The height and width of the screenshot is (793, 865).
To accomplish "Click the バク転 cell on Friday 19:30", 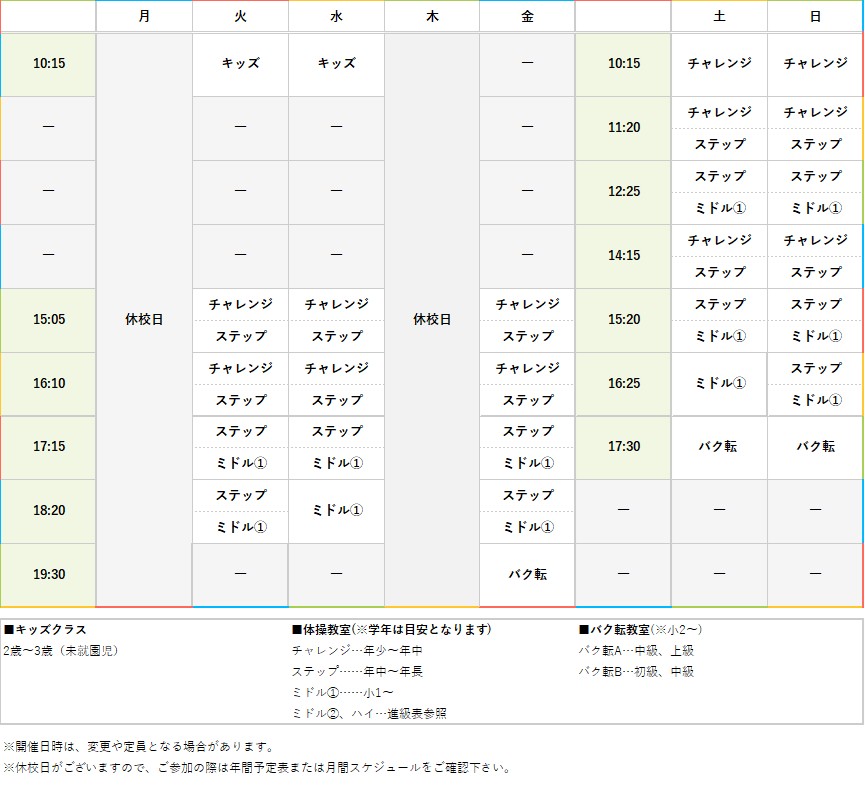I will (526, 575).
